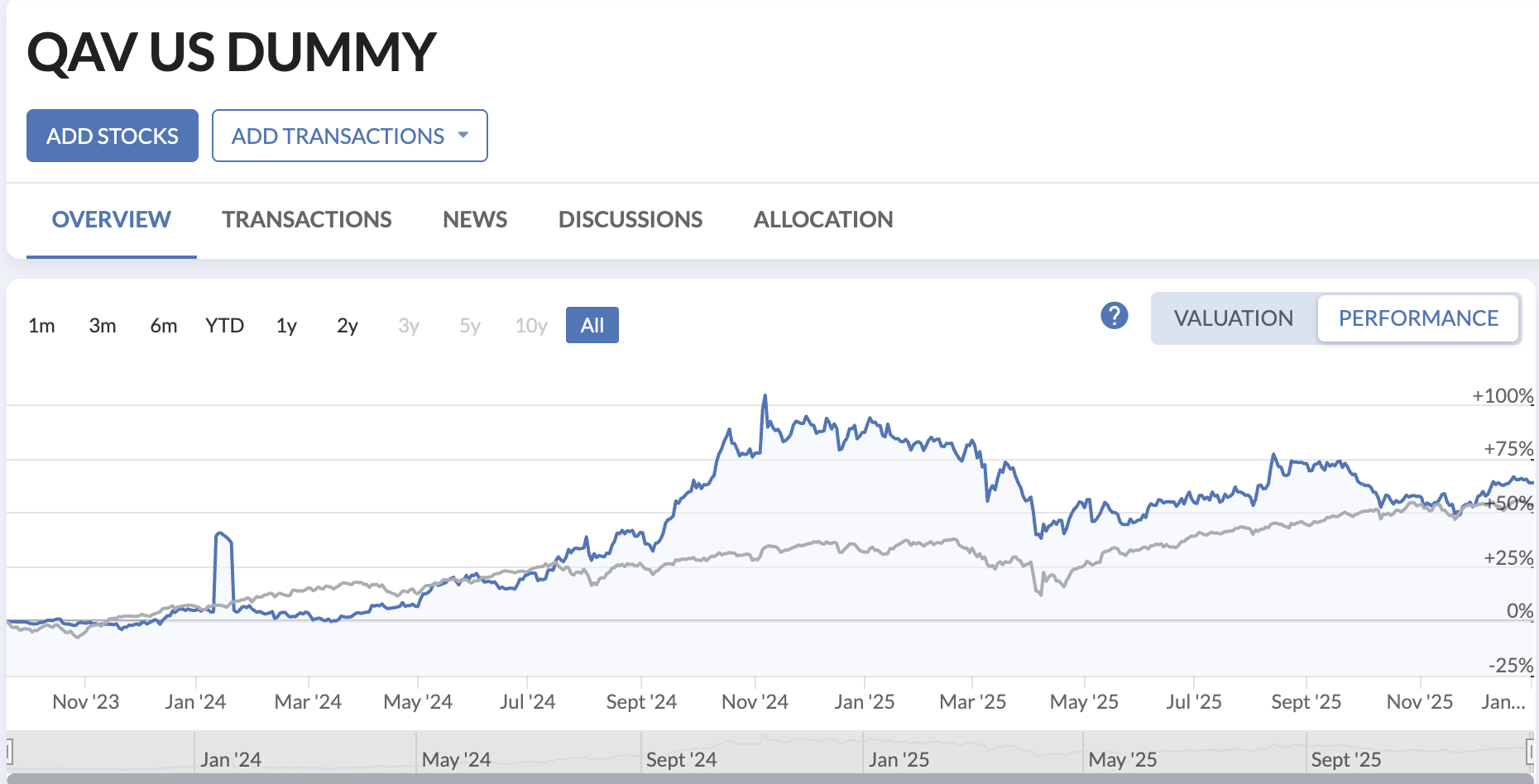Choose the YTD time range

click(x=224, y=325)
